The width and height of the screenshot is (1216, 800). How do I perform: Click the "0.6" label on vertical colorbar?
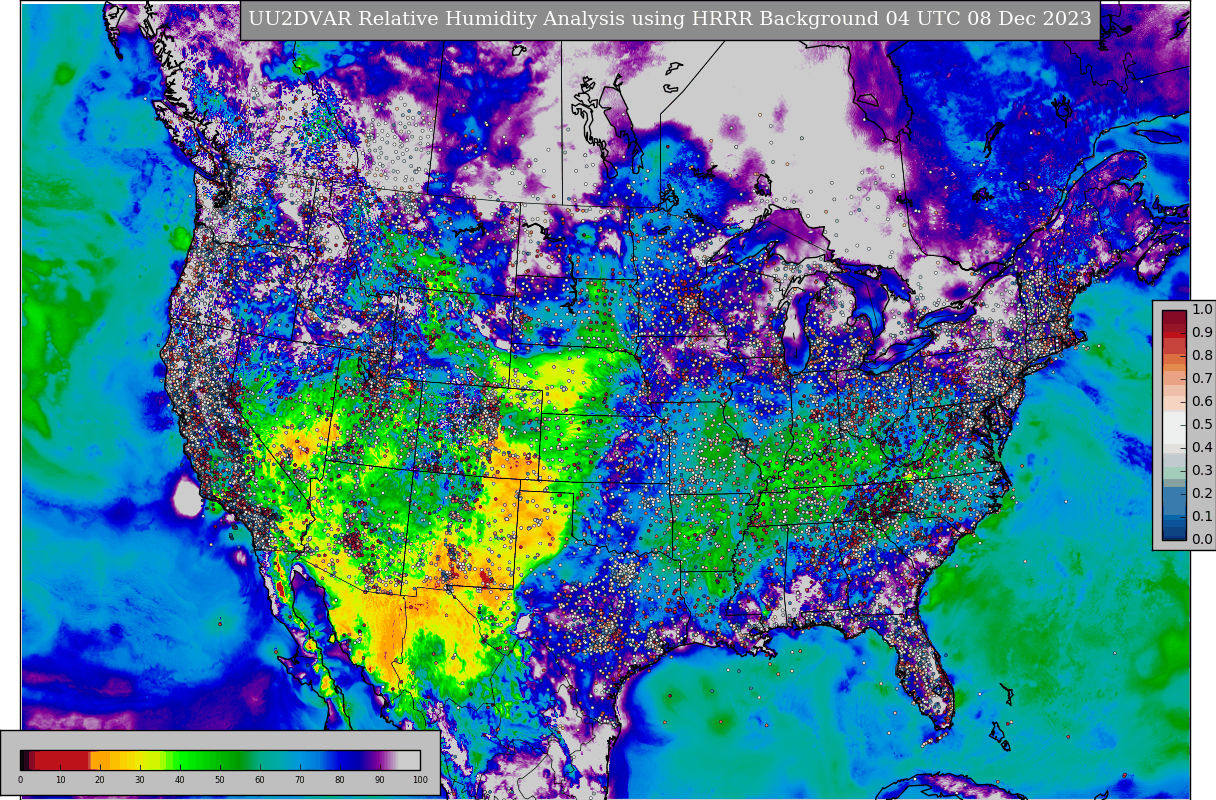1202,402
